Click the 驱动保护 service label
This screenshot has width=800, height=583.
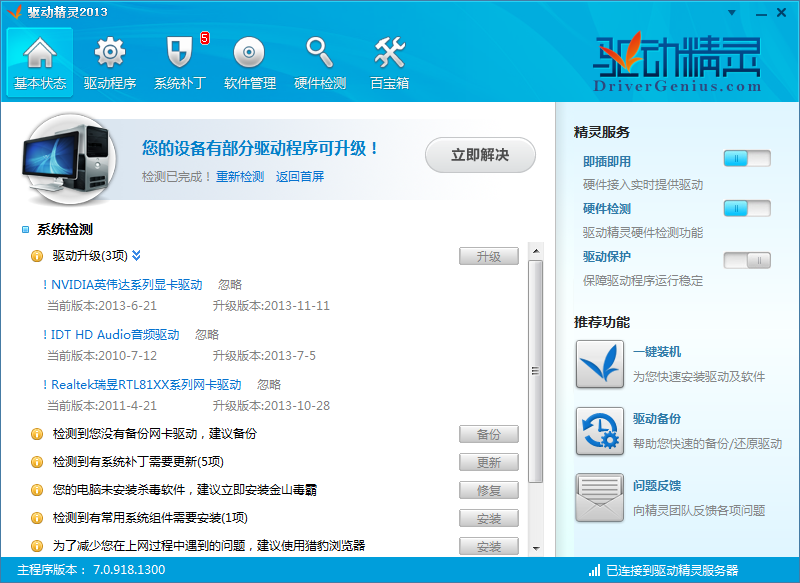(607, 257)
